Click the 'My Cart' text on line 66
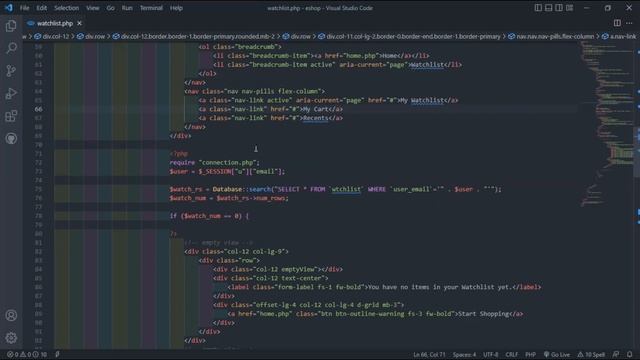Image resolution: width=640 pixels, height=360 pixels. 316,109
